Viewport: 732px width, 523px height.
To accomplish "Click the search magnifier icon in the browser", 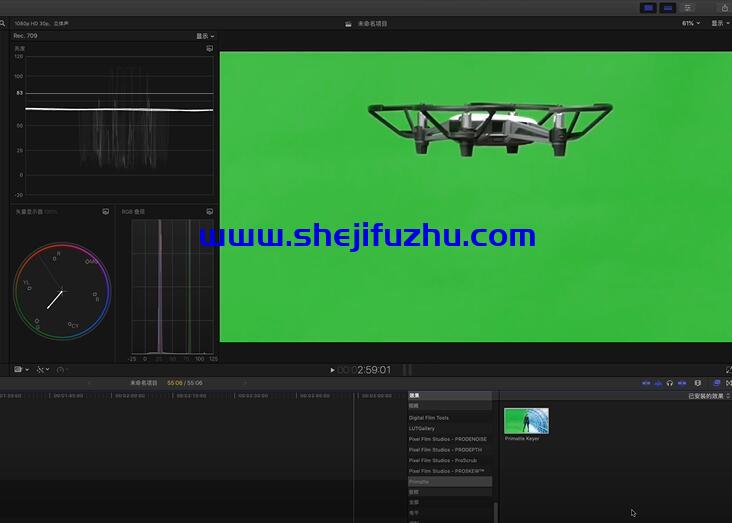I will [2, 23].
